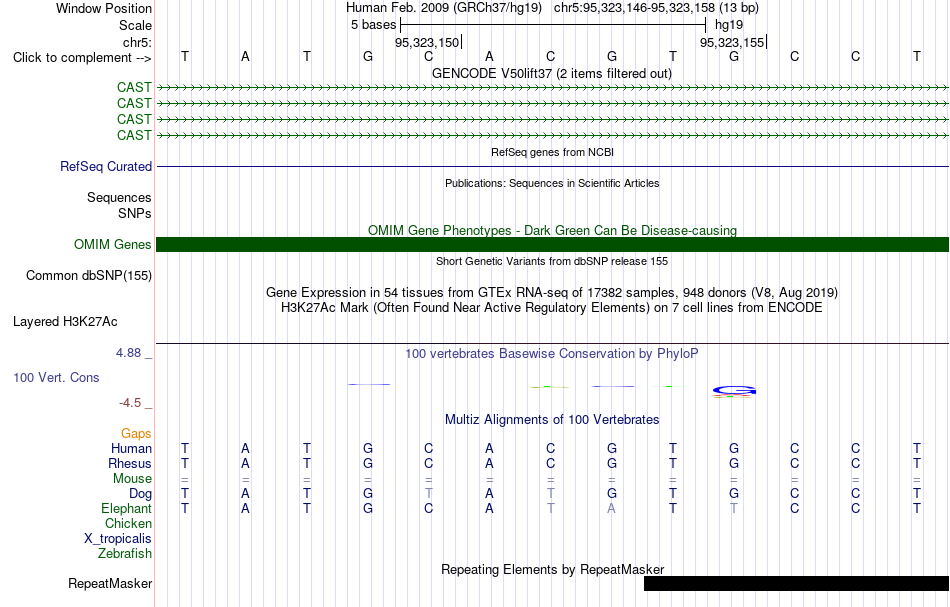950x607 pixels.
Task: Click the '5 bases' scale label
Action: [373, 25]
